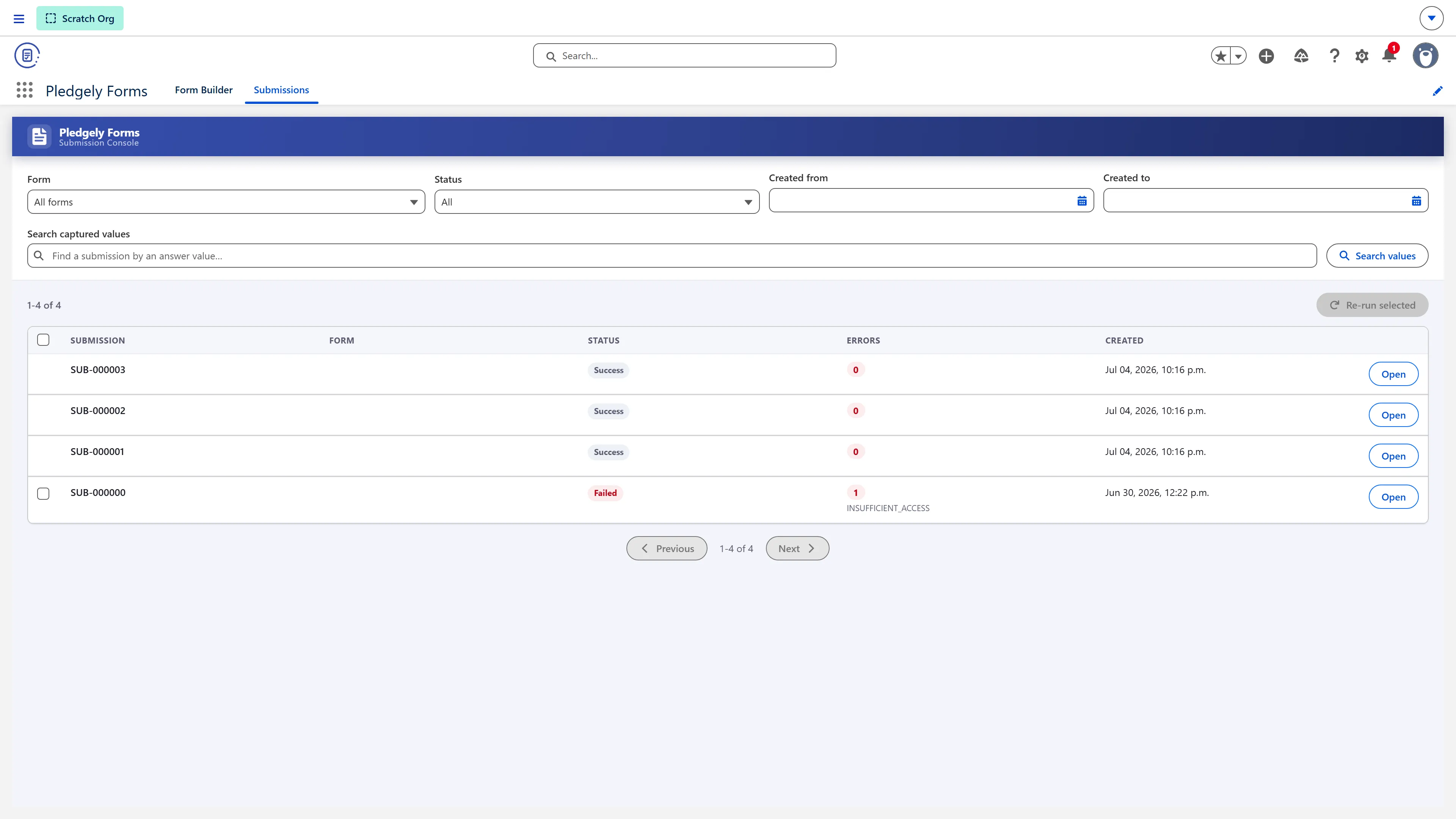Open the App Launcher dots grid

coord(24,90)
